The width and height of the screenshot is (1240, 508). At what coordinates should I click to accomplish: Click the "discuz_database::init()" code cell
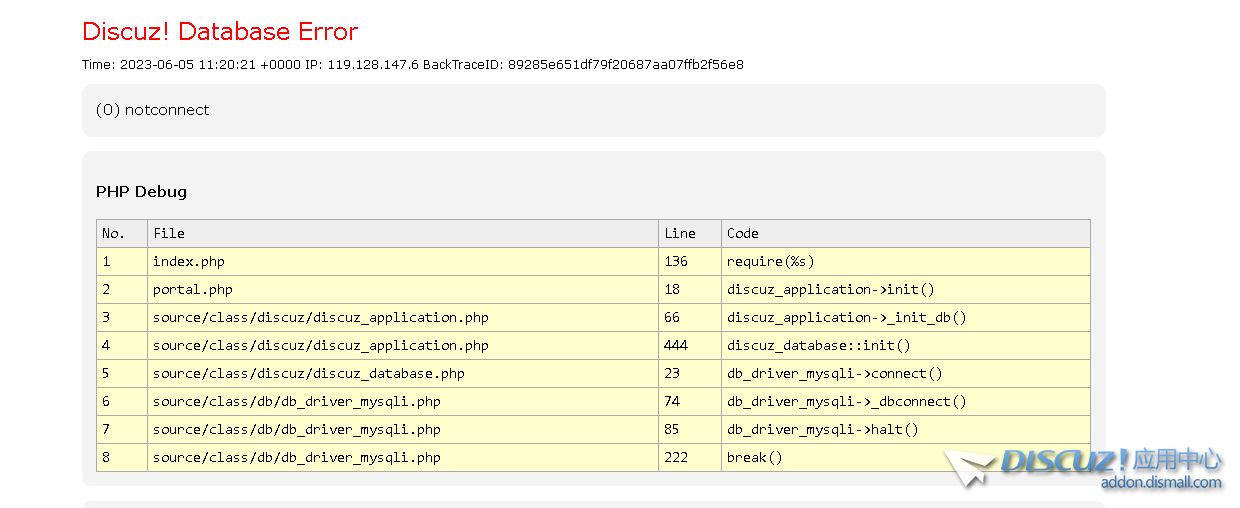pos(819,346)
